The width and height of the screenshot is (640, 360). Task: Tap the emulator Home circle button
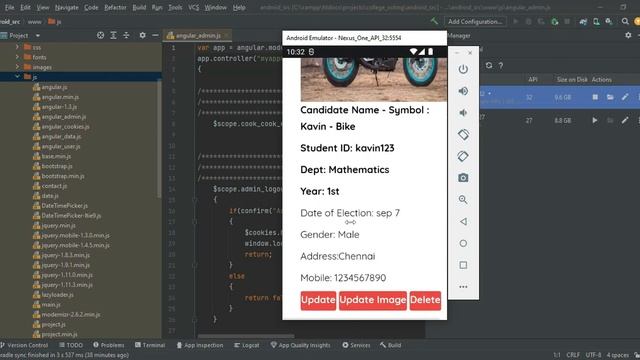tap(463, 243)
